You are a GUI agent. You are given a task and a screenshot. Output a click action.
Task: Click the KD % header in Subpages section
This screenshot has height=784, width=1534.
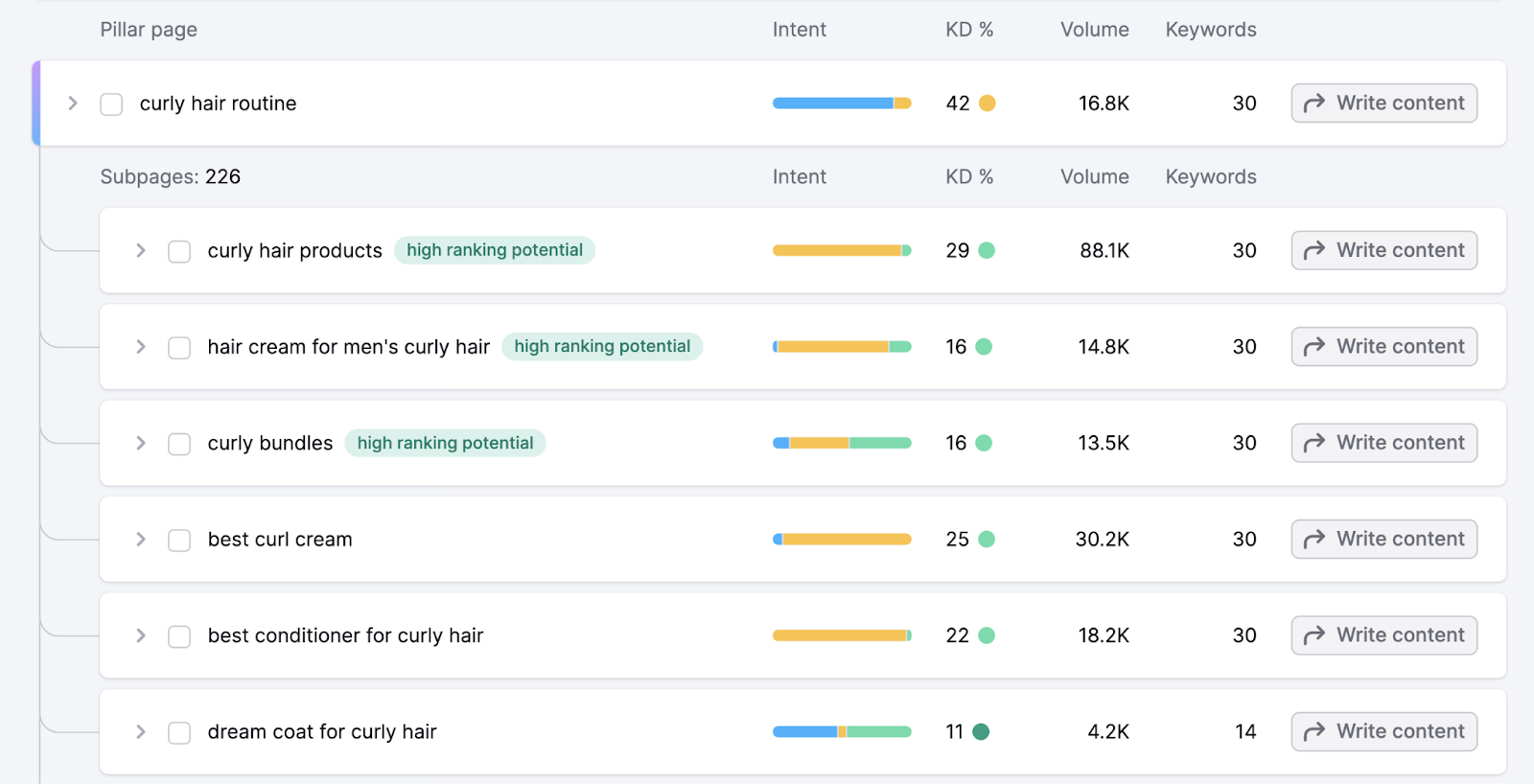[968, 177]
